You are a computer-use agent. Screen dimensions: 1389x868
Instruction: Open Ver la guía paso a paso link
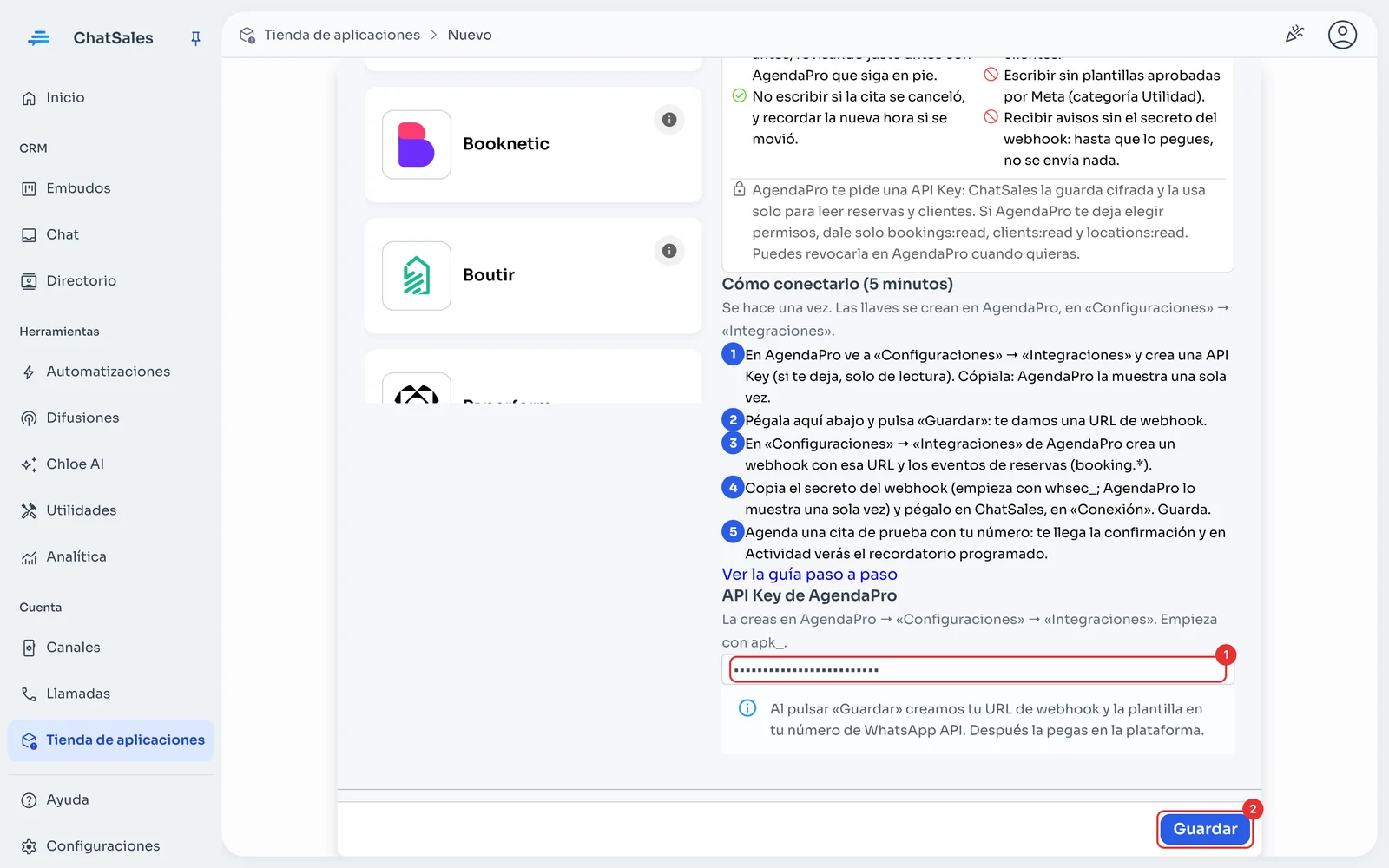click(x=809, y=575)
